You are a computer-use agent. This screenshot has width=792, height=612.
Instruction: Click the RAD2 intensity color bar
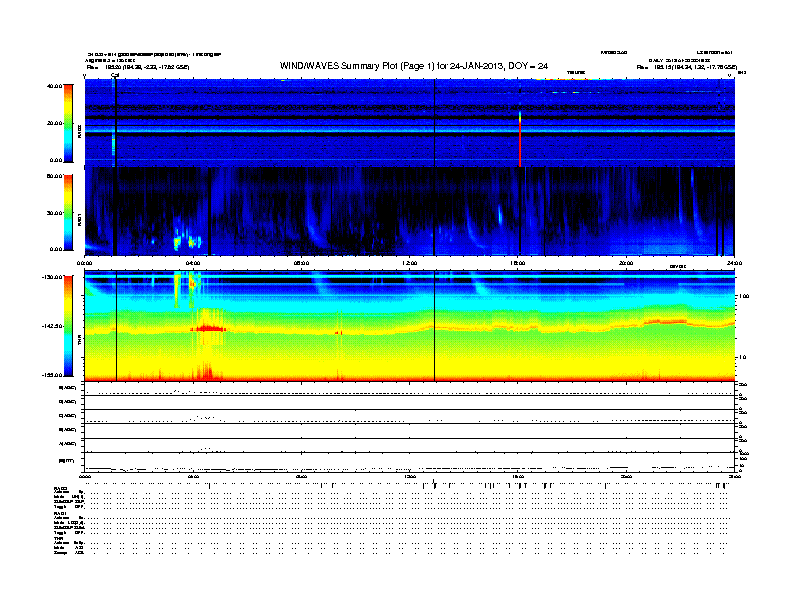coord(68,123)
